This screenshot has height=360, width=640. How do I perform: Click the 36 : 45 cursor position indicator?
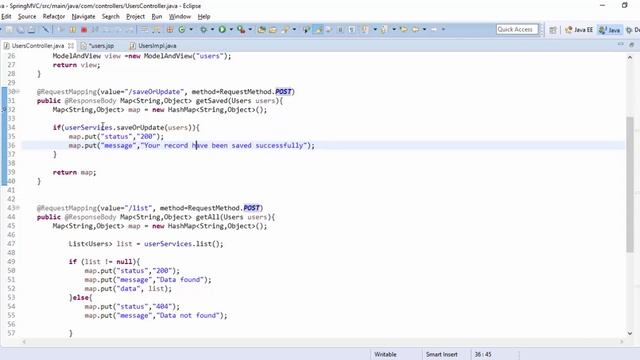[483, 354]
